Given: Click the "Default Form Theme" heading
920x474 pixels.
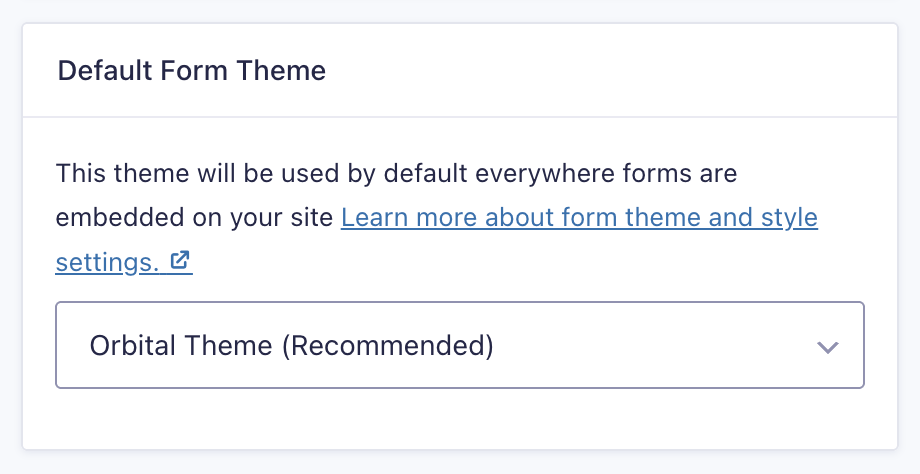Looking at the screenshot, I should pyautogui.click(x=192, y=71).
